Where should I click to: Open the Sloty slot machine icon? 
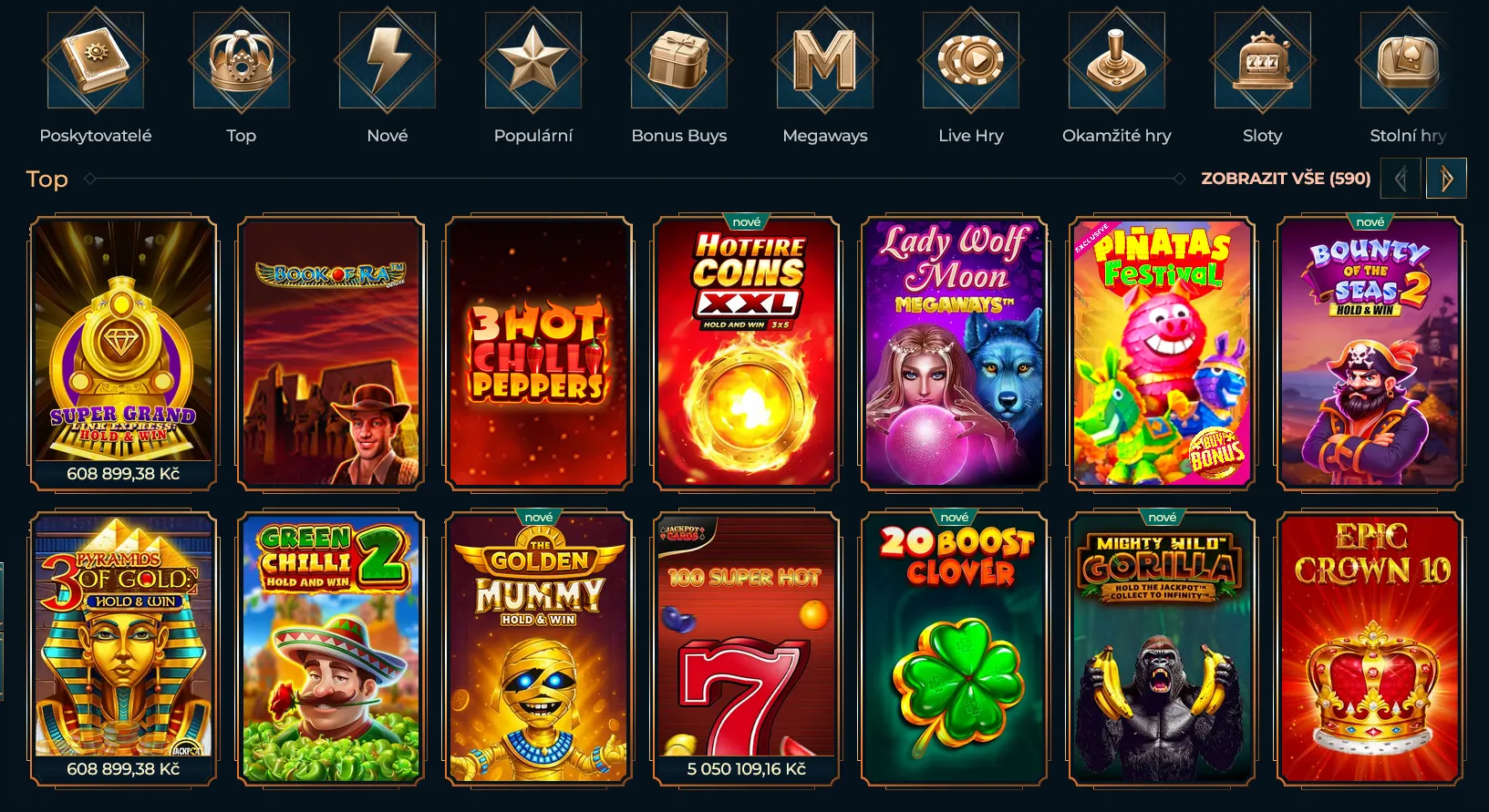[x=1263, y=60]
